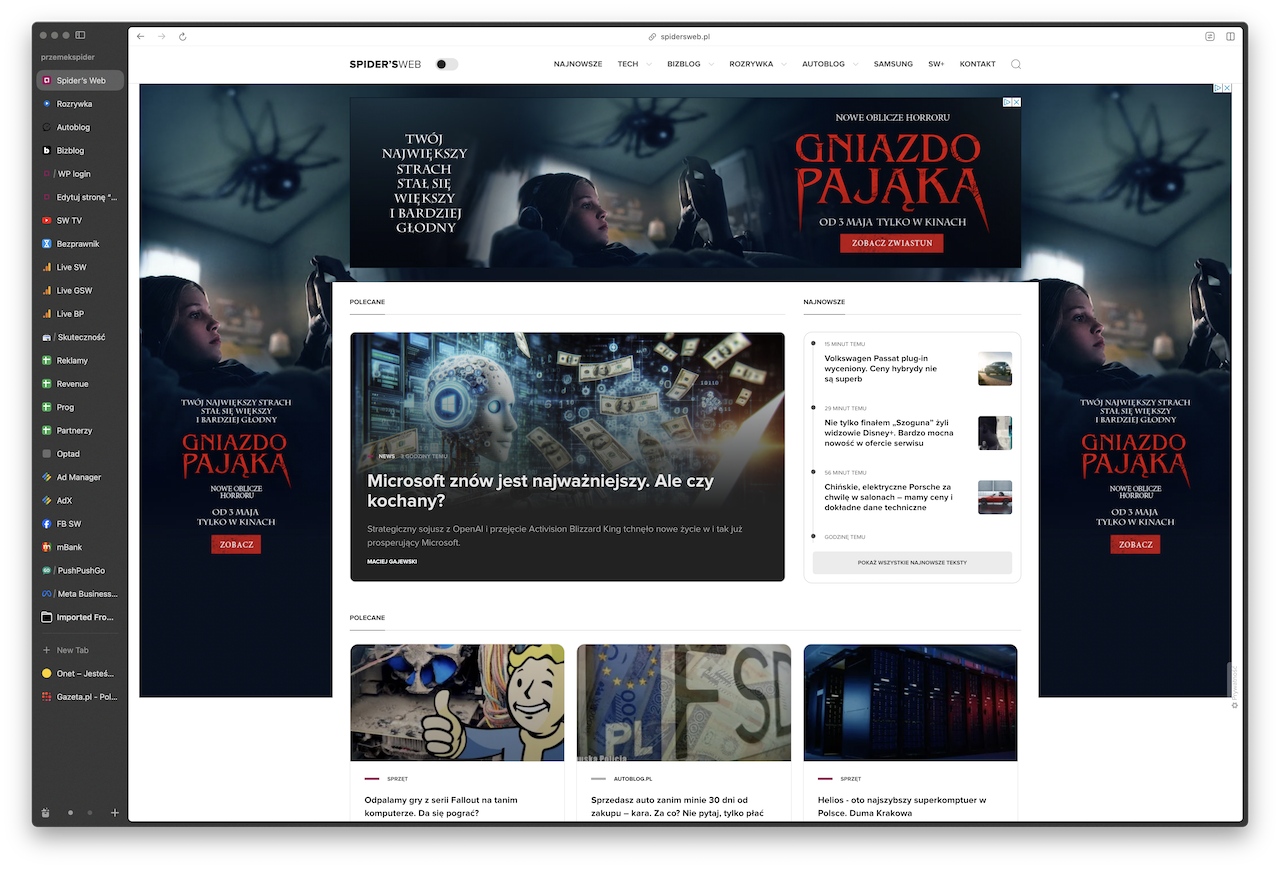The height and width of the screenshot is (869, 1280).
Task: Open the mBank sidebar tab
Action: [x=80, y=547]
